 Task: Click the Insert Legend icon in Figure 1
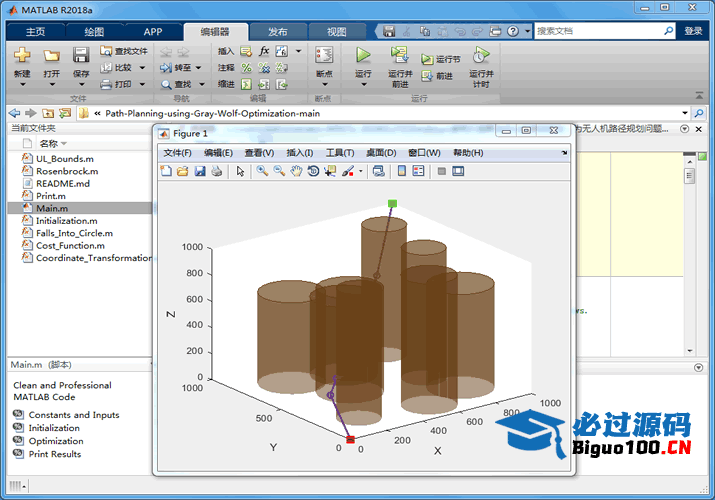pyautogui.click(x=418, y=171)
